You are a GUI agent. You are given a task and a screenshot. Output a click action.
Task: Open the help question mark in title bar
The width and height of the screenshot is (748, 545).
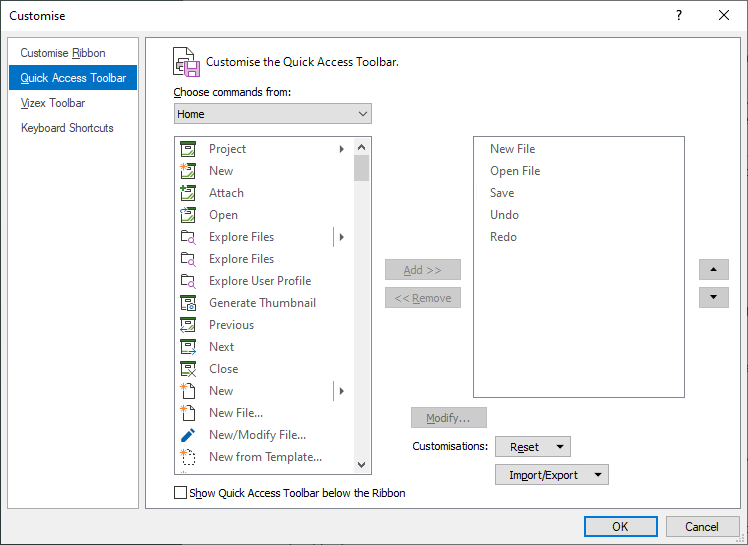point(679,15)
